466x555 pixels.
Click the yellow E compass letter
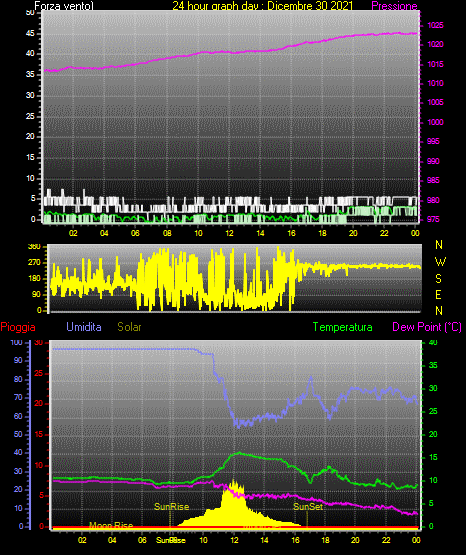click(x=438, y=294)
